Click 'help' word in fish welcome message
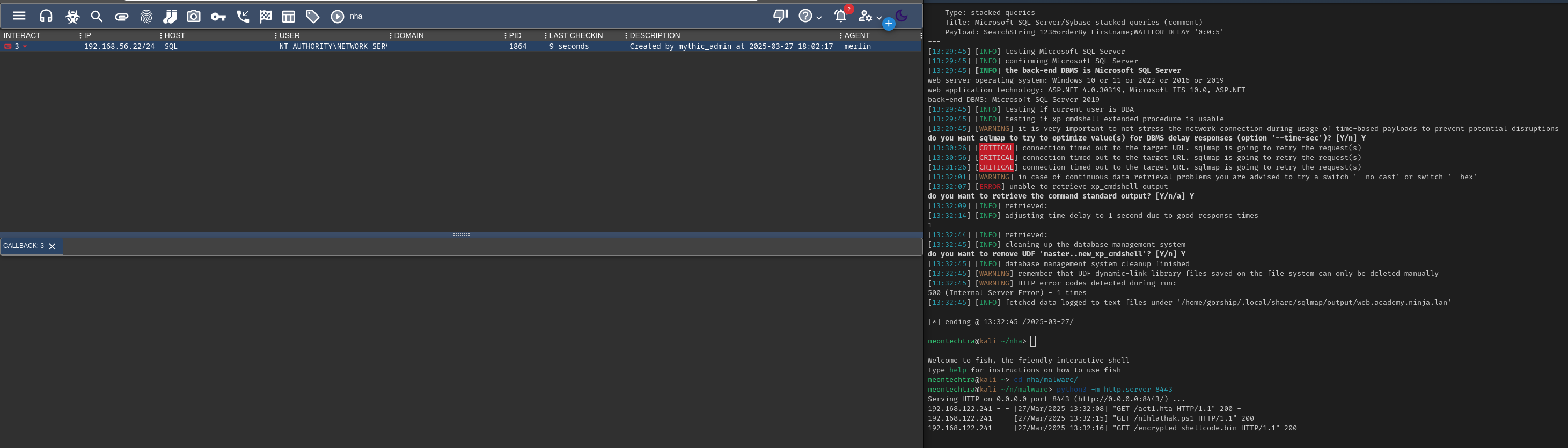Viewport: 1568px width, 448px height. (x=957, y=370)
